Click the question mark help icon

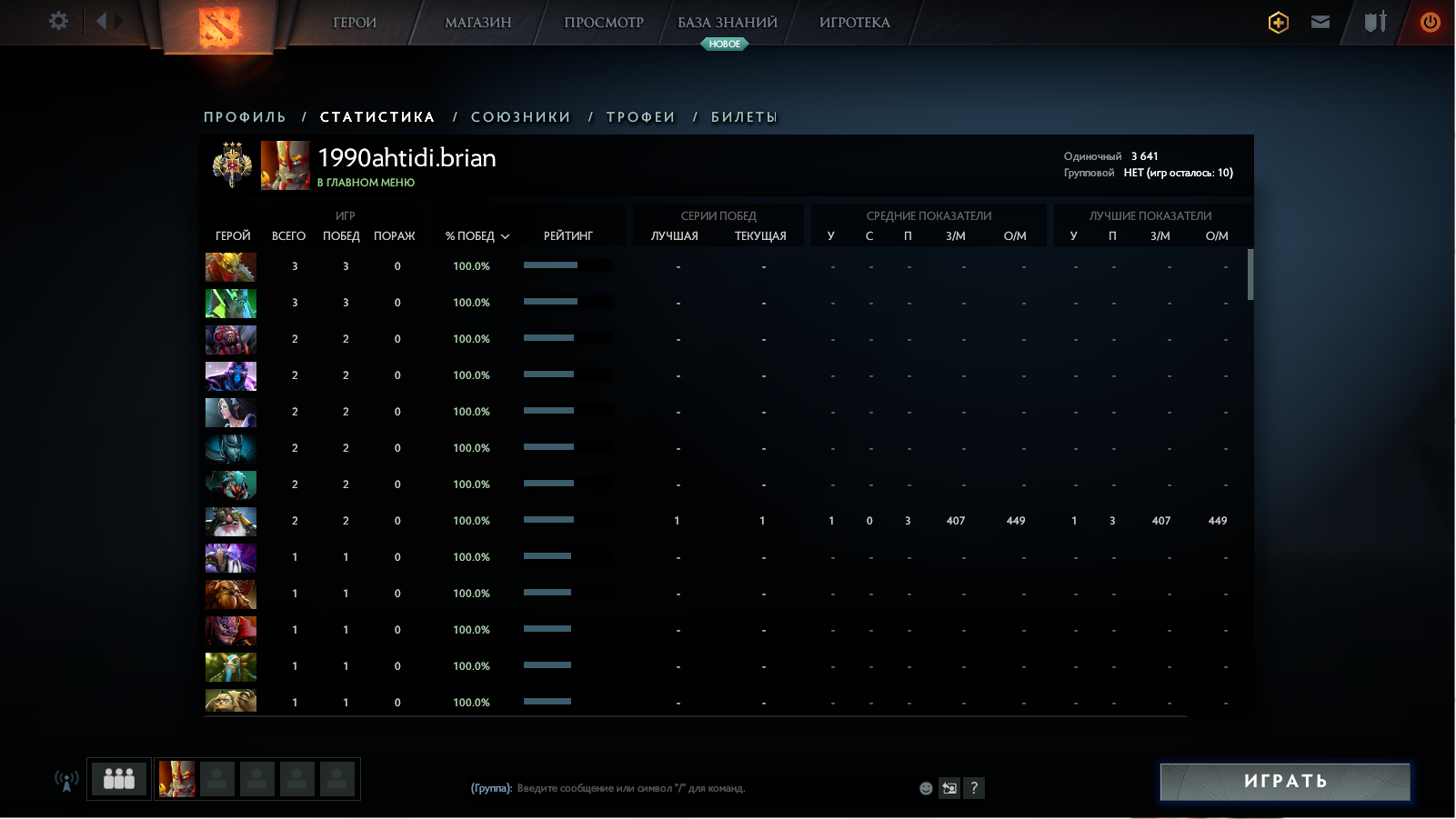pyautogui.click(x=975, y=788)
